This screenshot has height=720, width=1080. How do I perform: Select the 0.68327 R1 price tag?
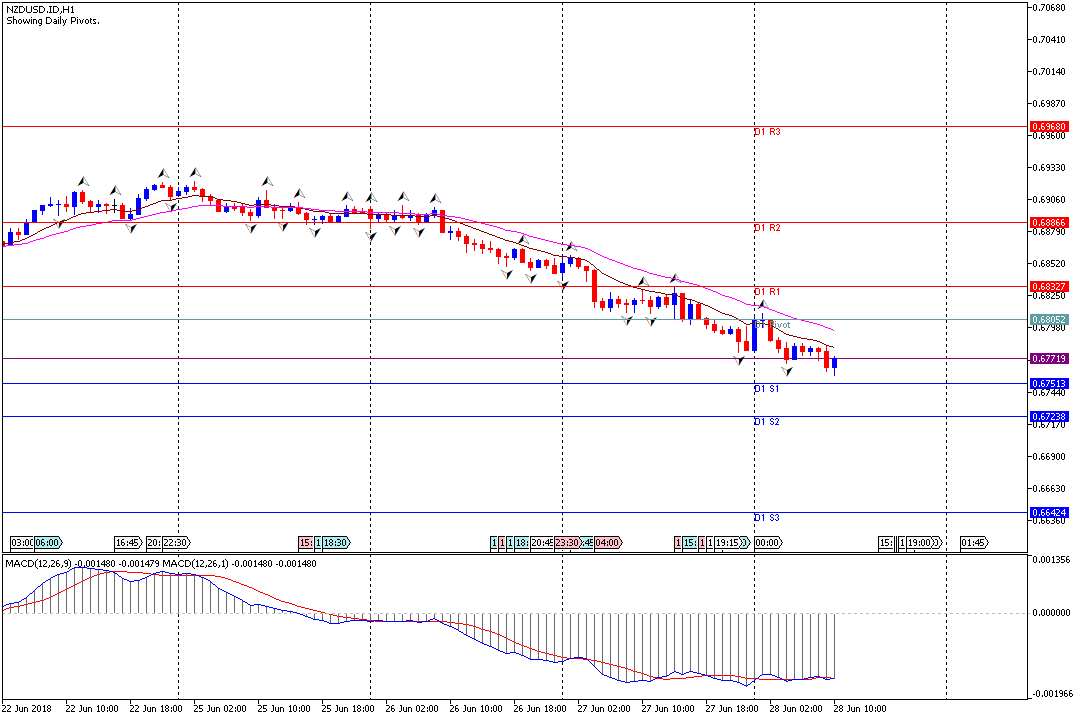coord(1049,286)
